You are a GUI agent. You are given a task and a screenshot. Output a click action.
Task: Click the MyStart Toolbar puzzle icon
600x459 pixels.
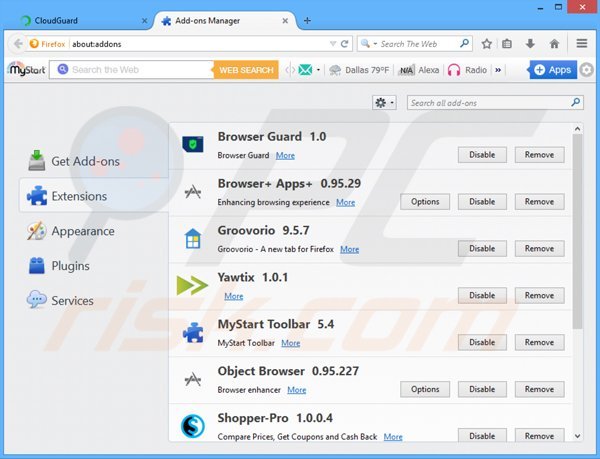coord(193,332)
